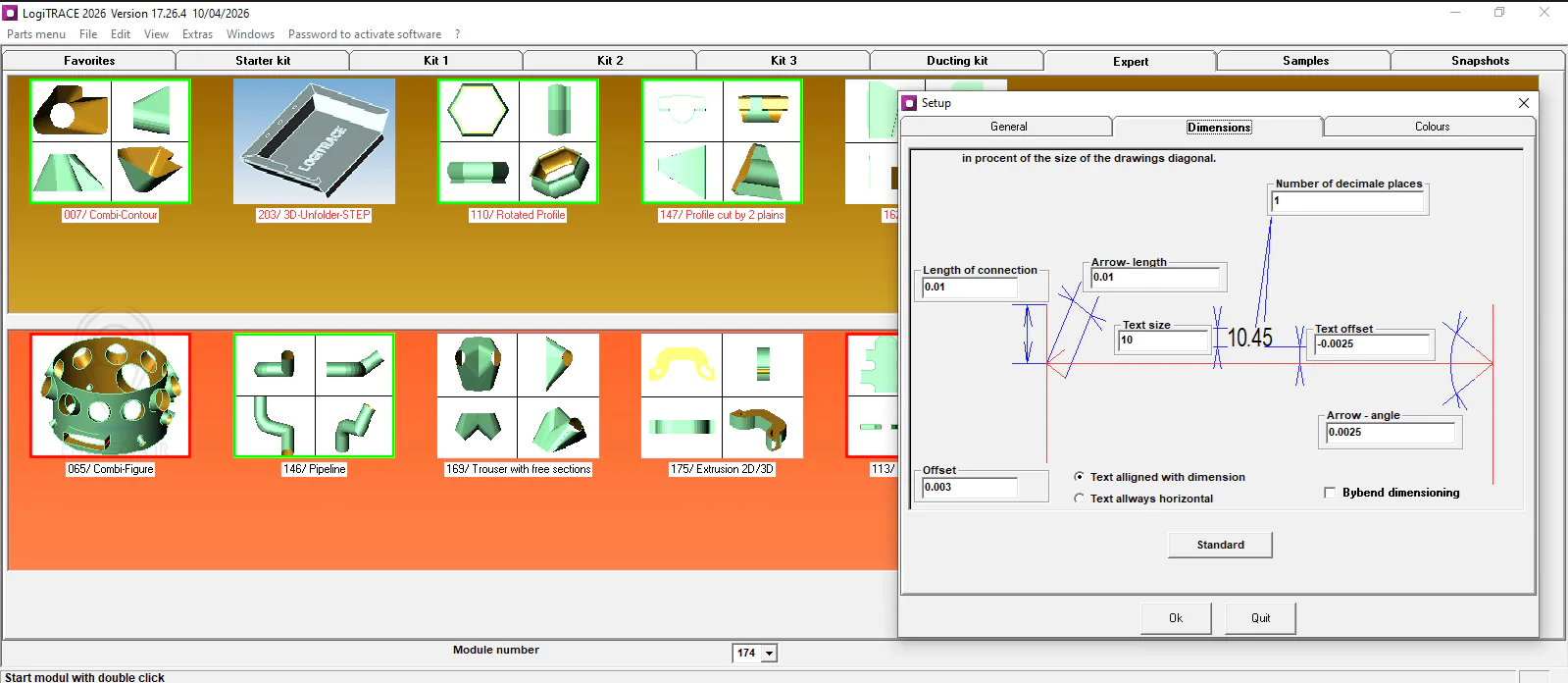
Task: Open Password to activate software menu
Action: pos(365,34)
